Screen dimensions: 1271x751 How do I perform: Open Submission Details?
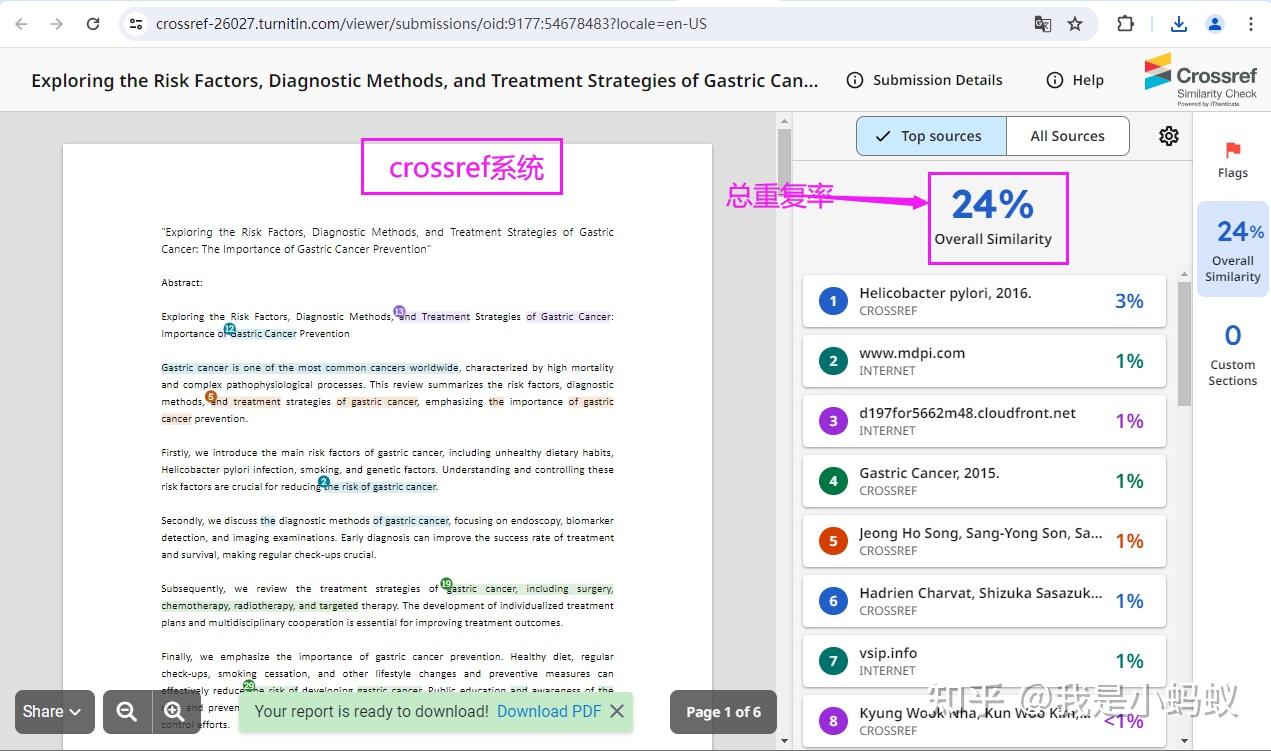coord(924,80)
